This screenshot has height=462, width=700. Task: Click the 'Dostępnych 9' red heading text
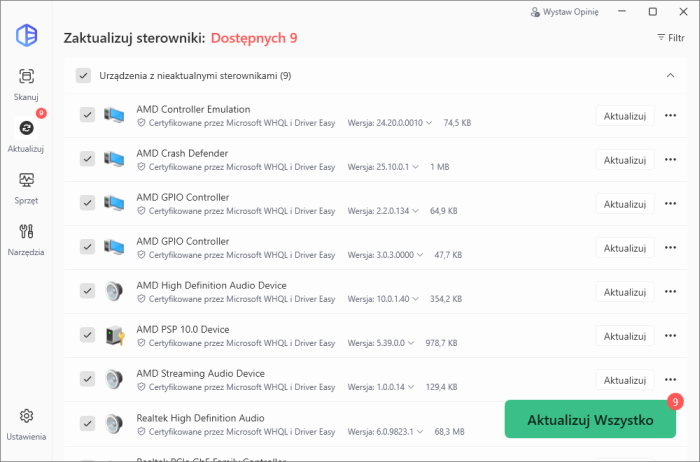254,38
